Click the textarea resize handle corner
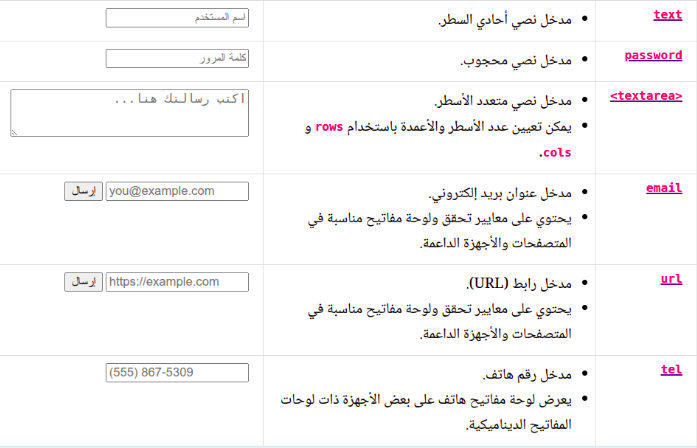 click(x=15, y=131)
